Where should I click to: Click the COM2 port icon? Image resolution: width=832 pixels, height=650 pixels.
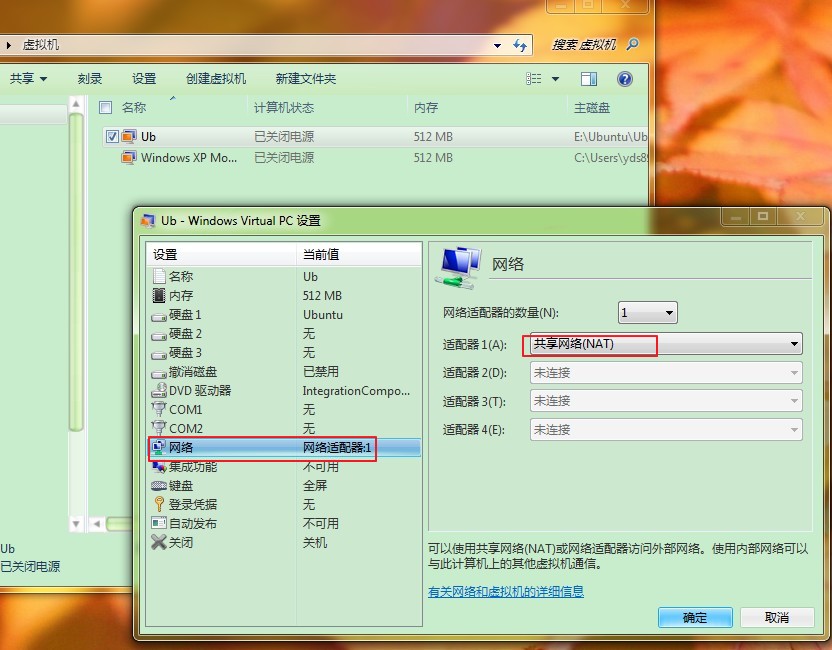[159, 428]
